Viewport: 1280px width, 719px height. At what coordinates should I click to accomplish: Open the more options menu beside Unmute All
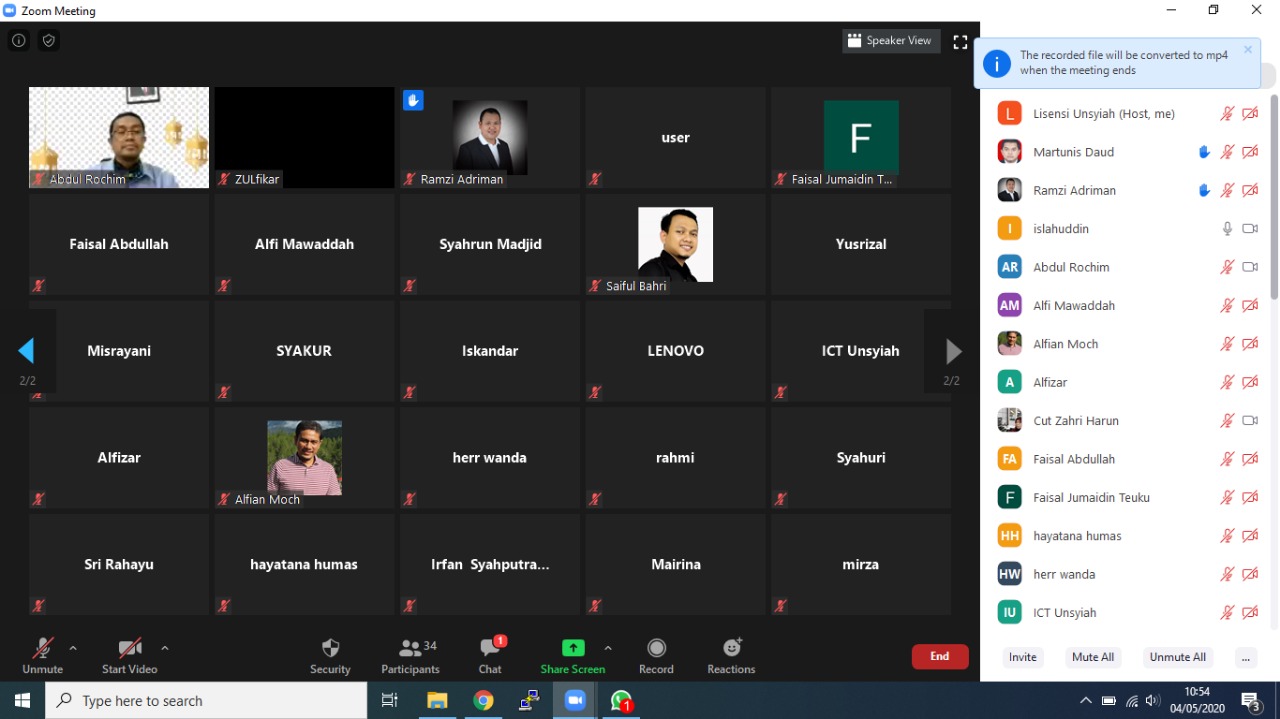(x=1245, y=658)
